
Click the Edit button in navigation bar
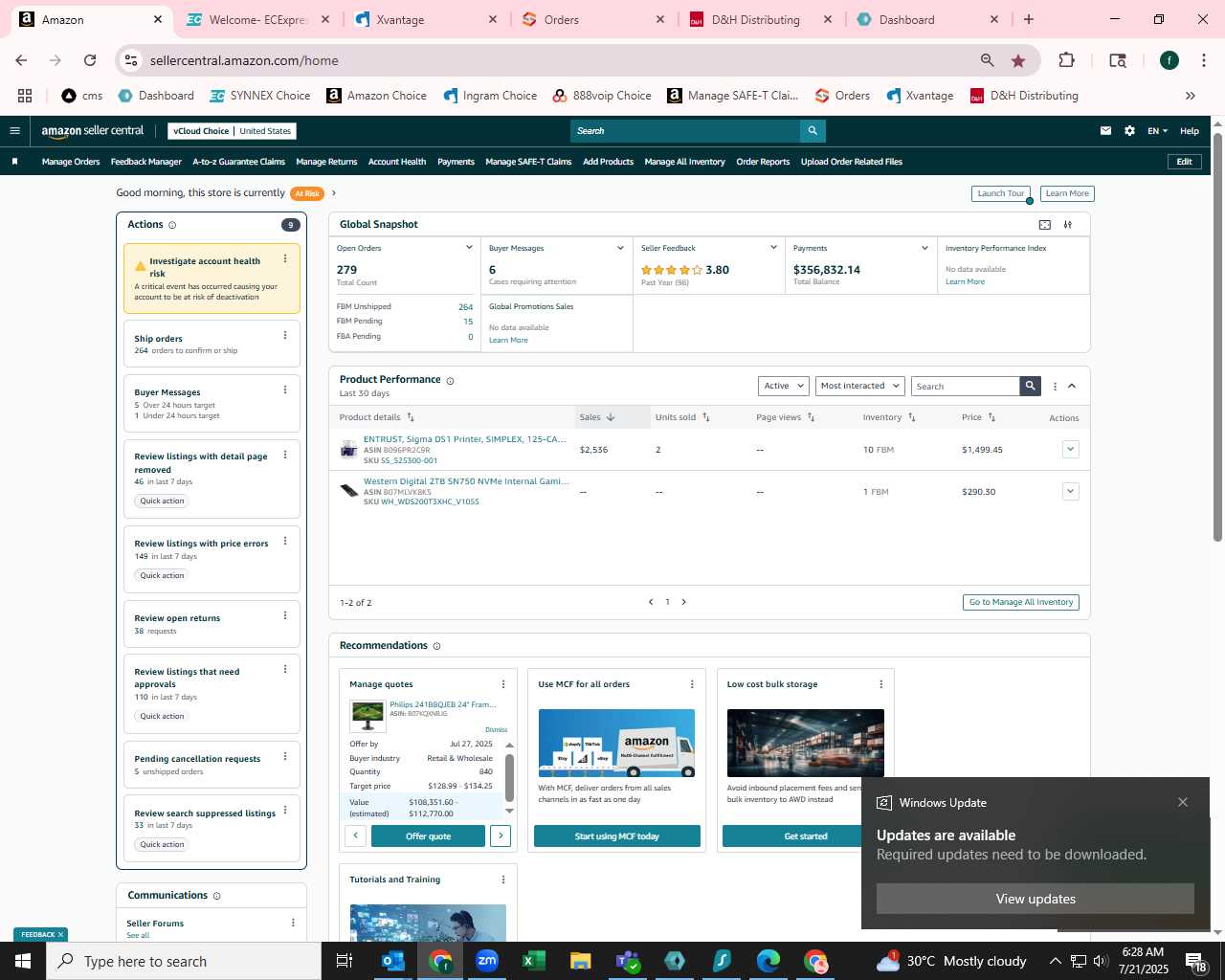pos(1184,162)
